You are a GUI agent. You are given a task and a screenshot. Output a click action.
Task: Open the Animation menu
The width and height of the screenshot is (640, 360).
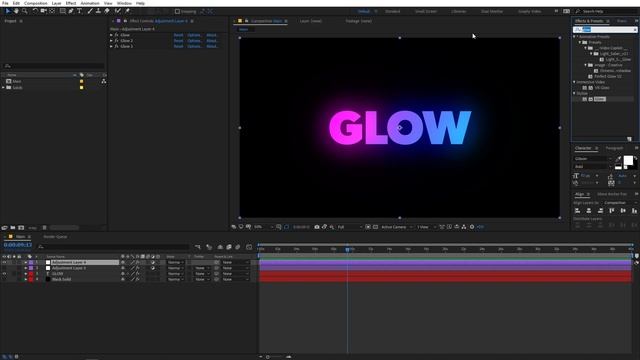90,3
